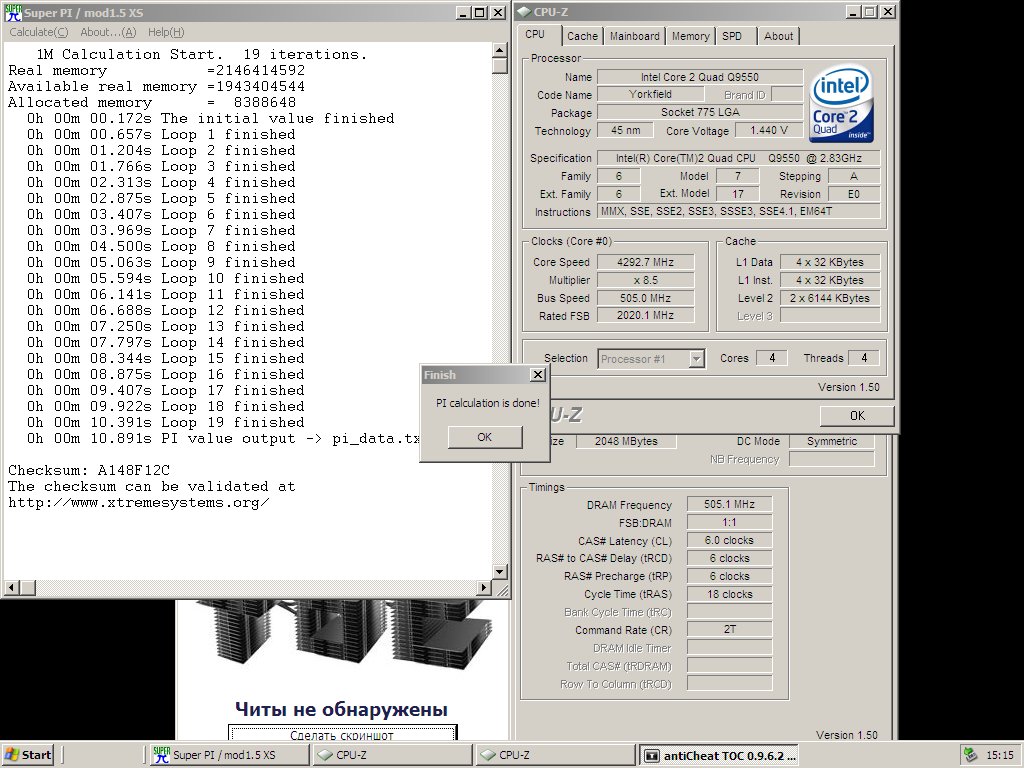Click Super PI vertical scrollbar up arrow
This screenshot has height=768, width=1024.
pyautogui.click(x=500, y=51)
